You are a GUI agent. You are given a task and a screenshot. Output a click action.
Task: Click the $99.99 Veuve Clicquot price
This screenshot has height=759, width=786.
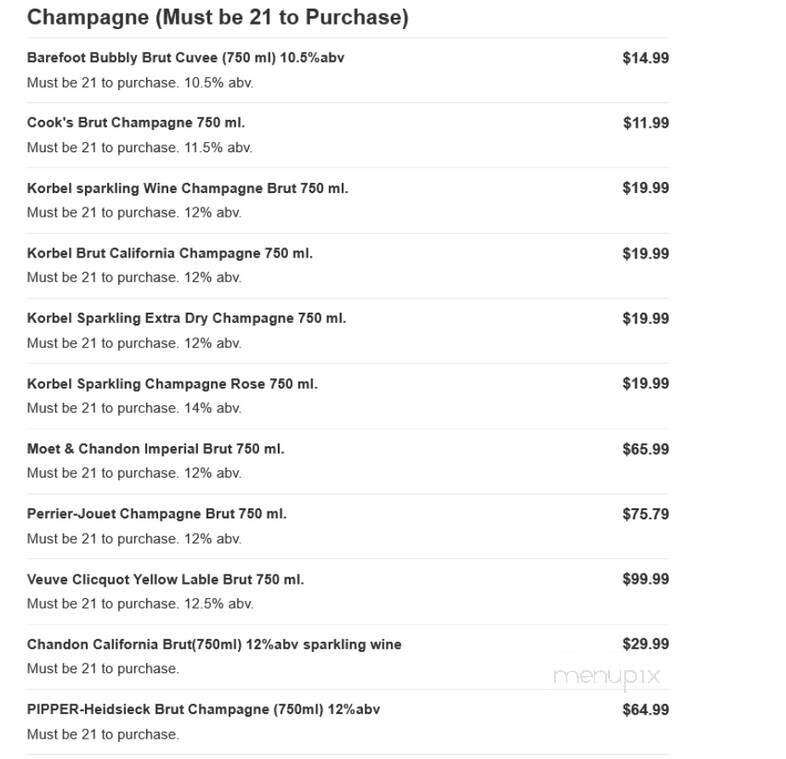coord(645,579)
